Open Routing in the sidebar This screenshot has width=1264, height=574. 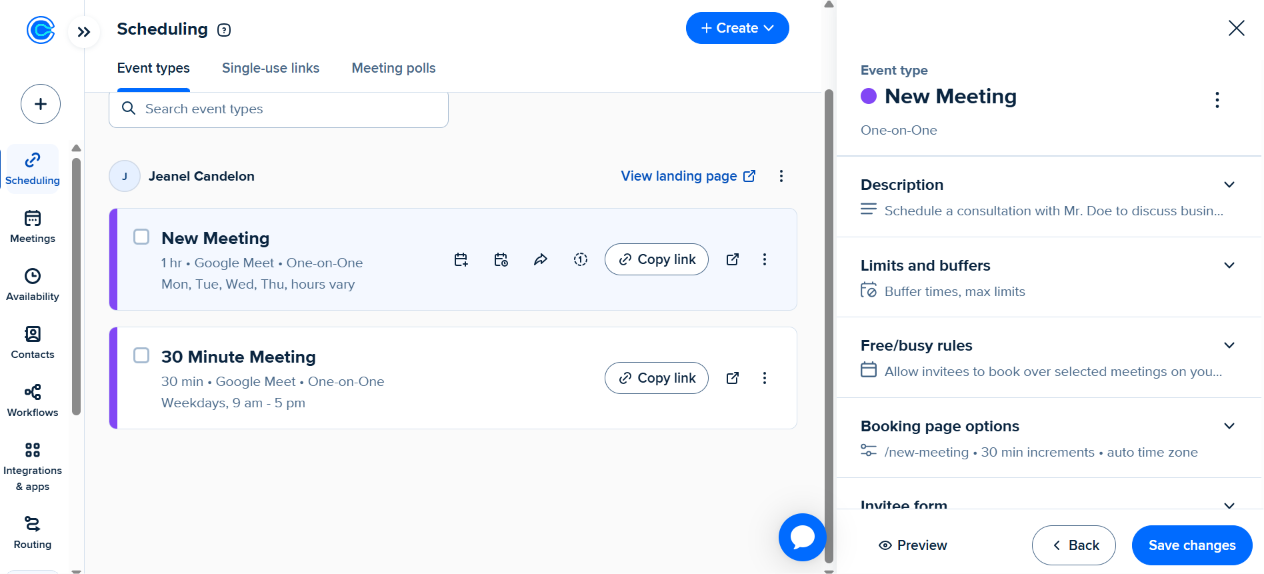(33, 533)
